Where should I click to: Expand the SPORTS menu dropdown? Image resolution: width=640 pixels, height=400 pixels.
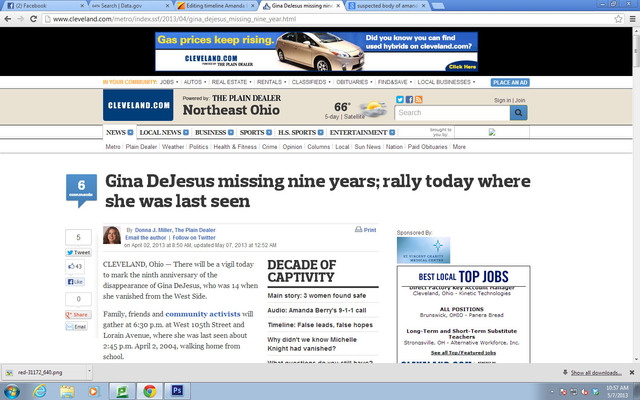coord(269,132)
